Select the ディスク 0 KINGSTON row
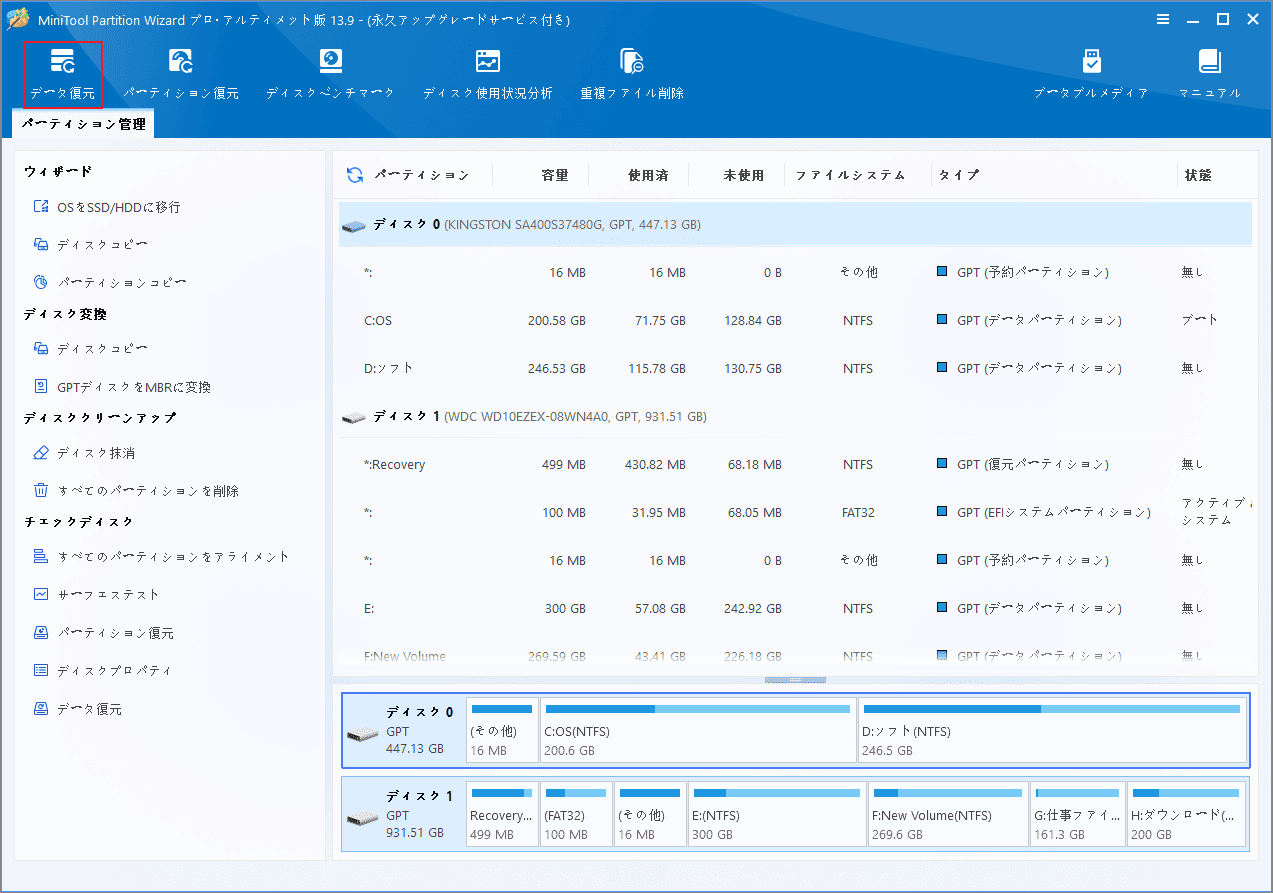1273x893 pixels. point(795,225)
